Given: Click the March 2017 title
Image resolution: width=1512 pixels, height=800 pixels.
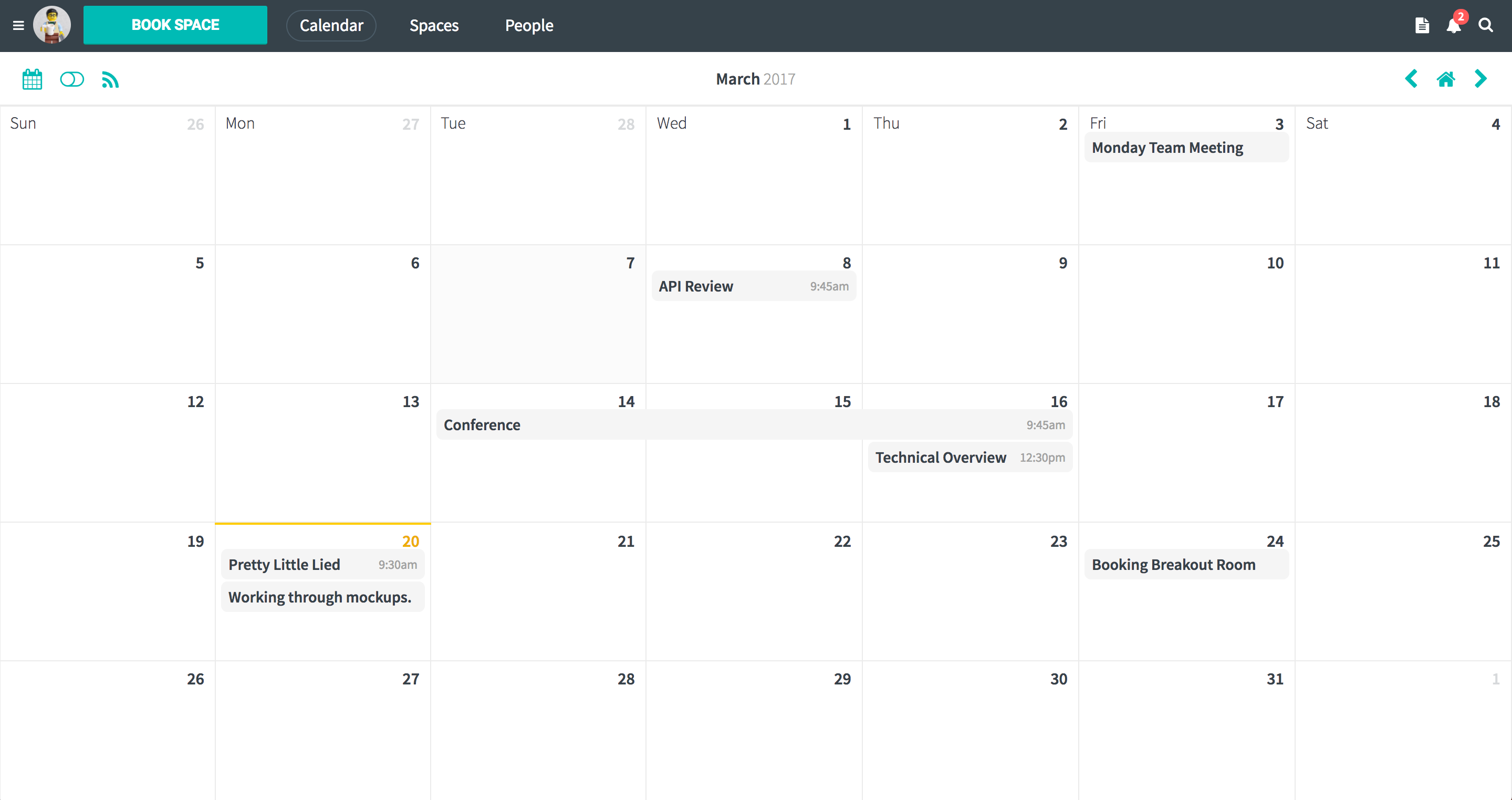Looking at the screenshot, I should [x=755, y=79].
